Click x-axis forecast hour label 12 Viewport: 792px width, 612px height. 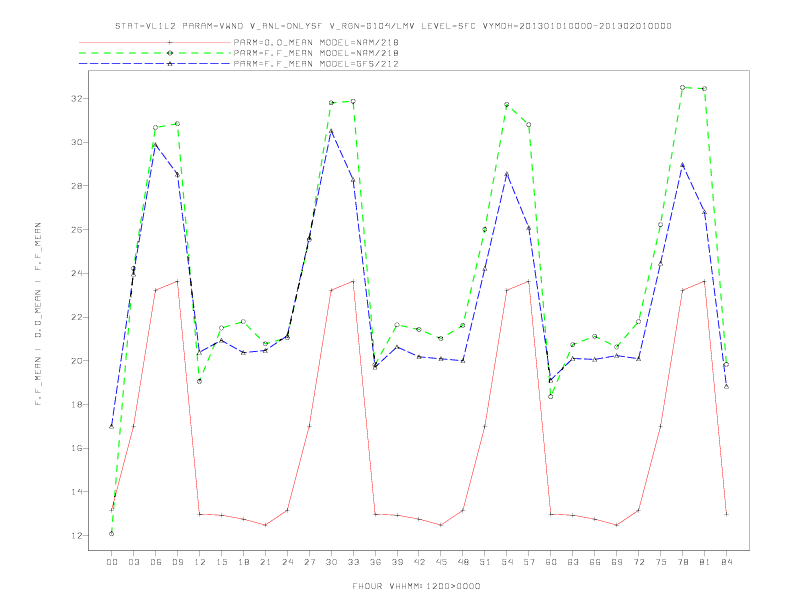coord(200,562)
